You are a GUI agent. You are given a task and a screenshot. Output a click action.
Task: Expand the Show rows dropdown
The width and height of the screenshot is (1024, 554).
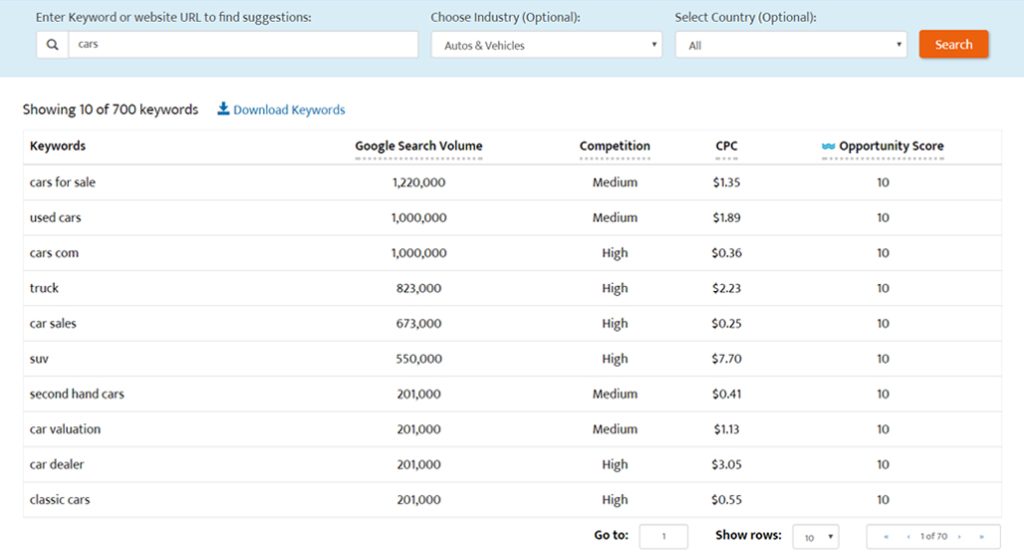[816, 537]
